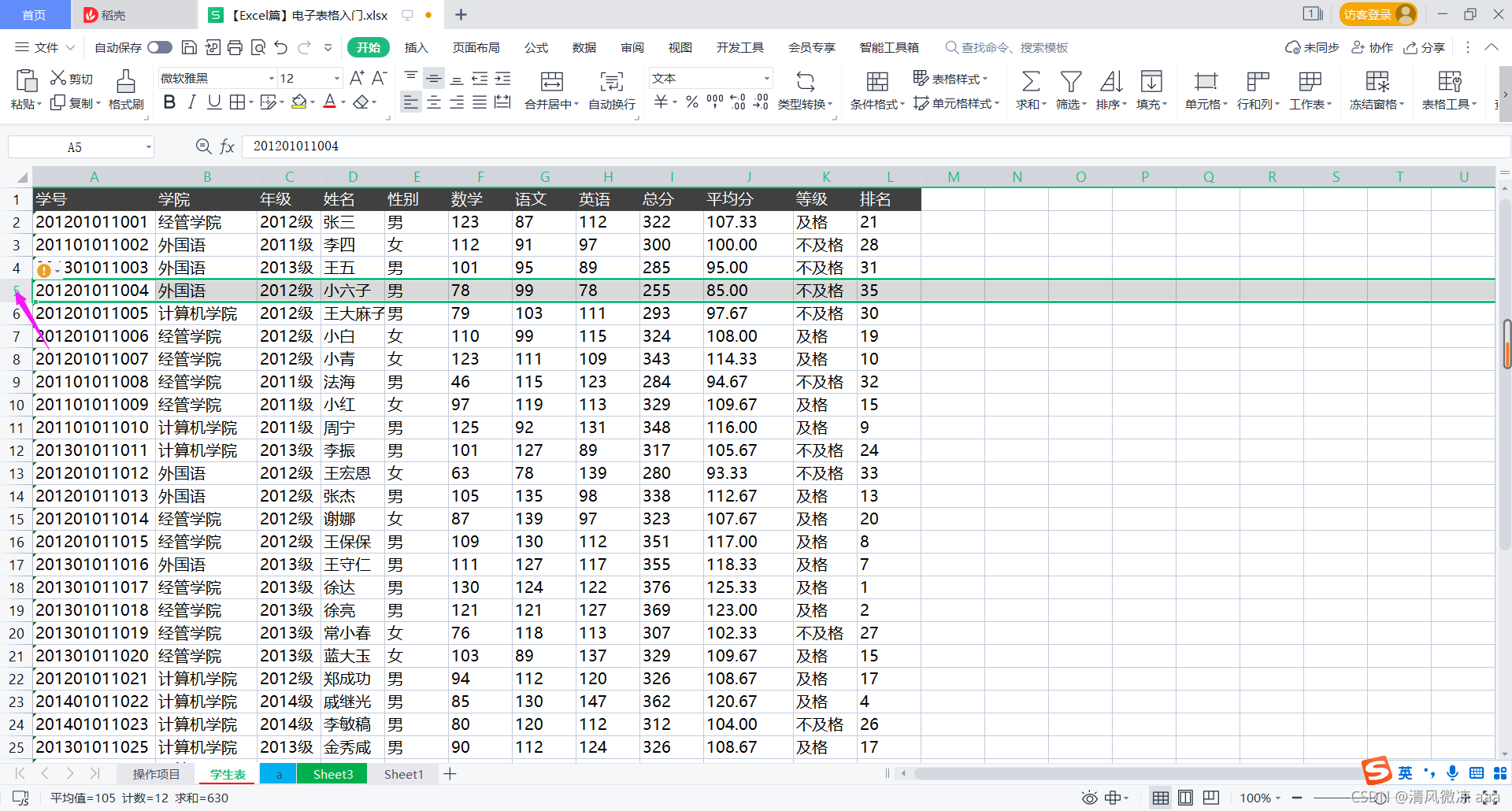Add a new sheet with plus button
Viewport: 1512px width, 811px height.
[450, 774]
